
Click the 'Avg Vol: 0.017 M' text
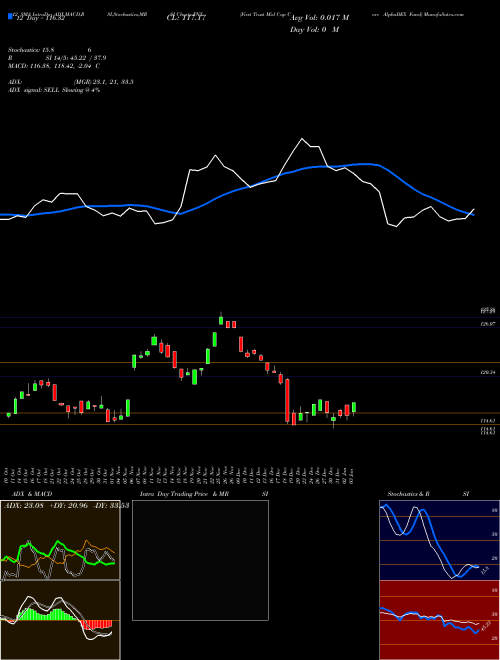click(x=319, y=18)
